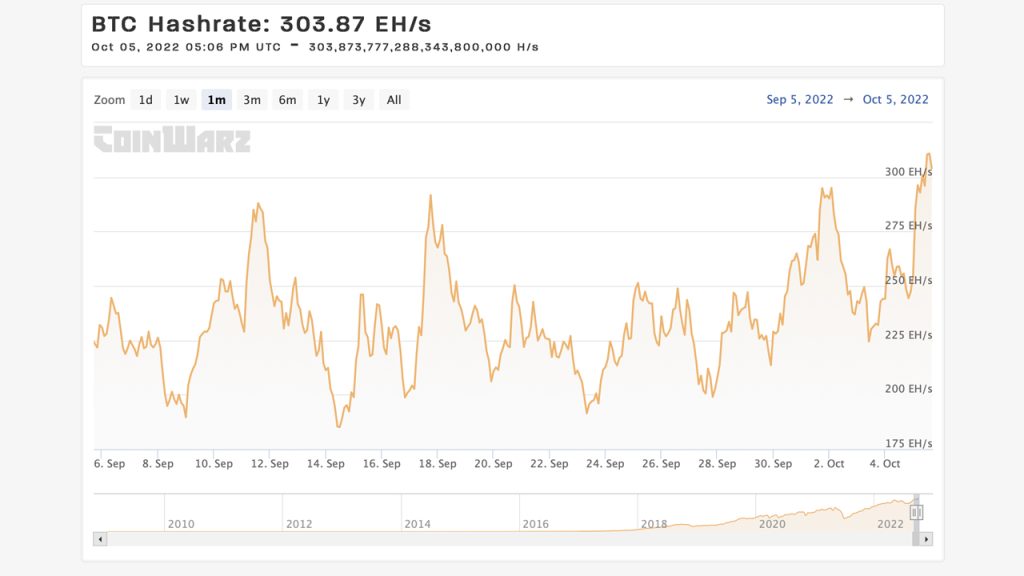Image resolution: width=1024 pixels, height=576 pixels.
Task: Click the 200 EH/s axis label
Action: (908, 389)
